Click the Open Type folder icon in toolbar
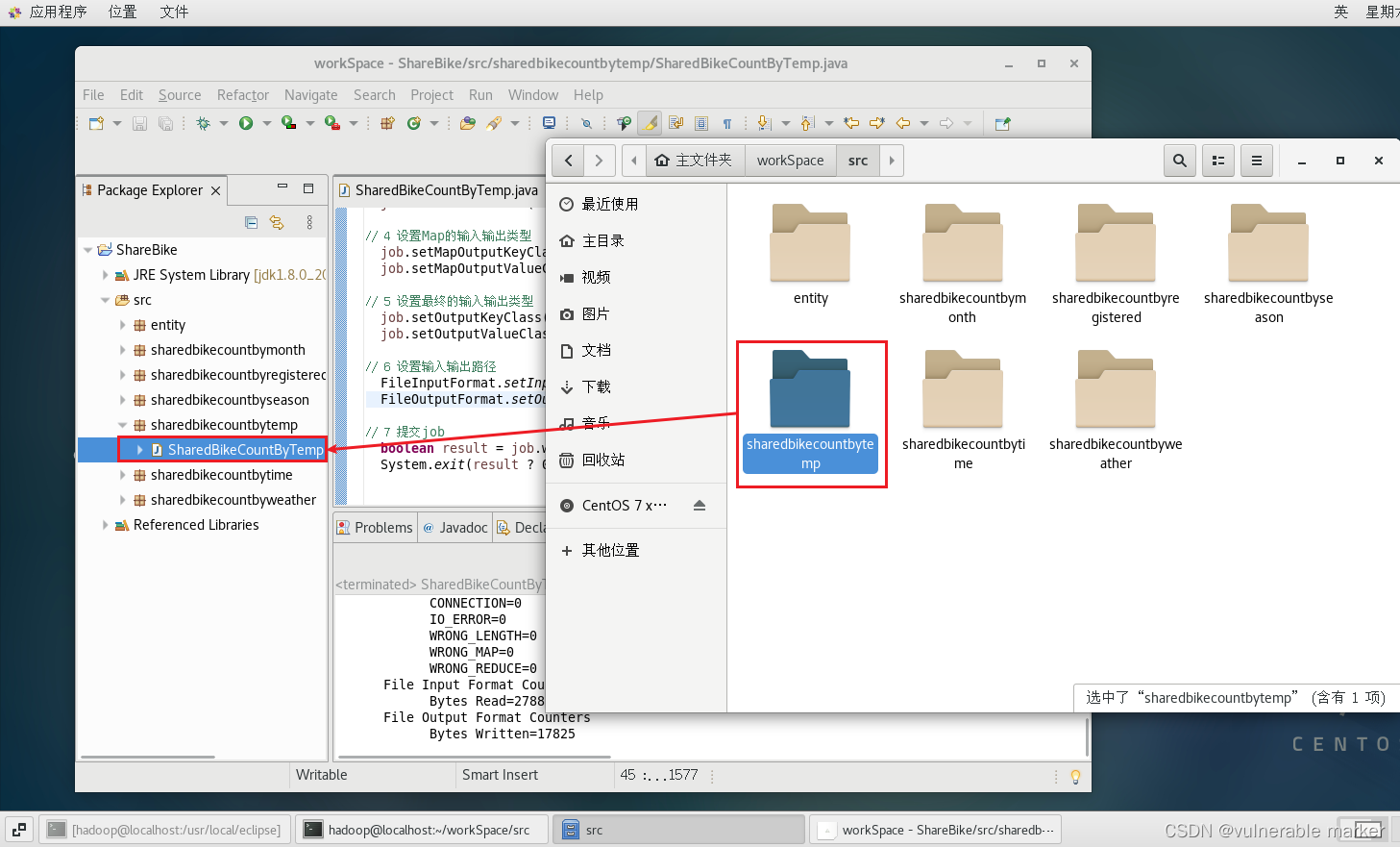The height and width of the screenshot is (847, 1400). (x=468, y=123)
